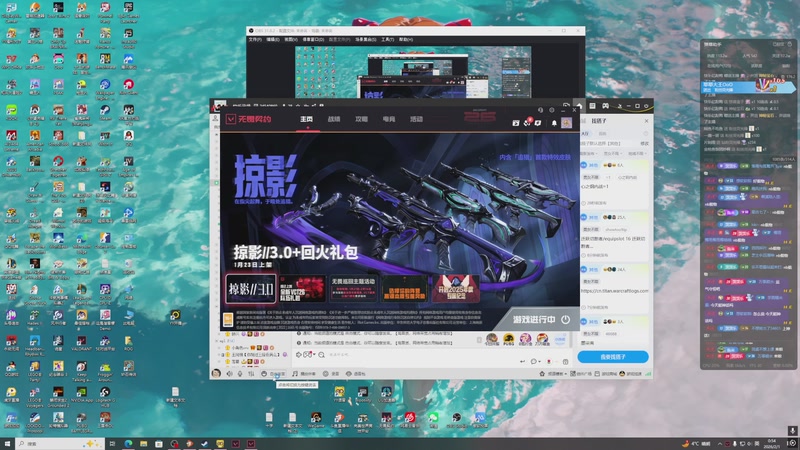Toggle the YY speaker volume icon
The image size is (800, 450).
tap(230, 373)
